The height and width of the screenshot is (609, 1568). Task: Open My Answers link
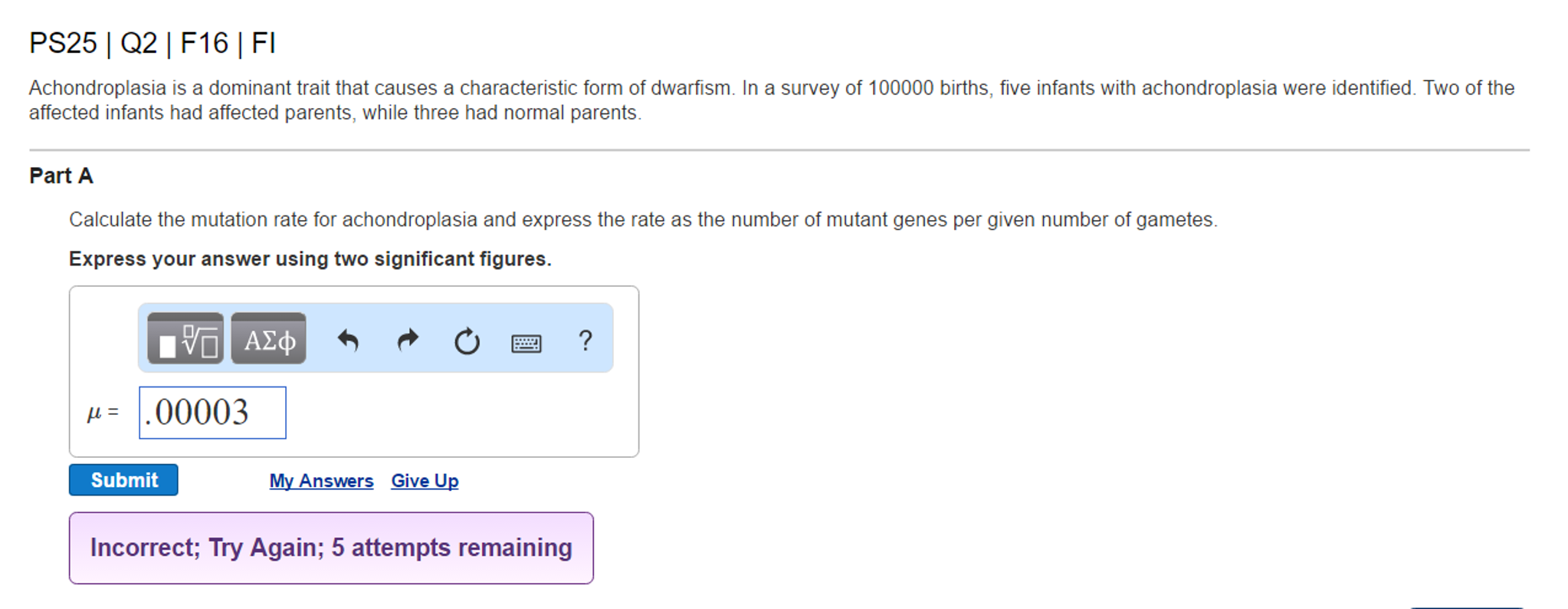321,481
